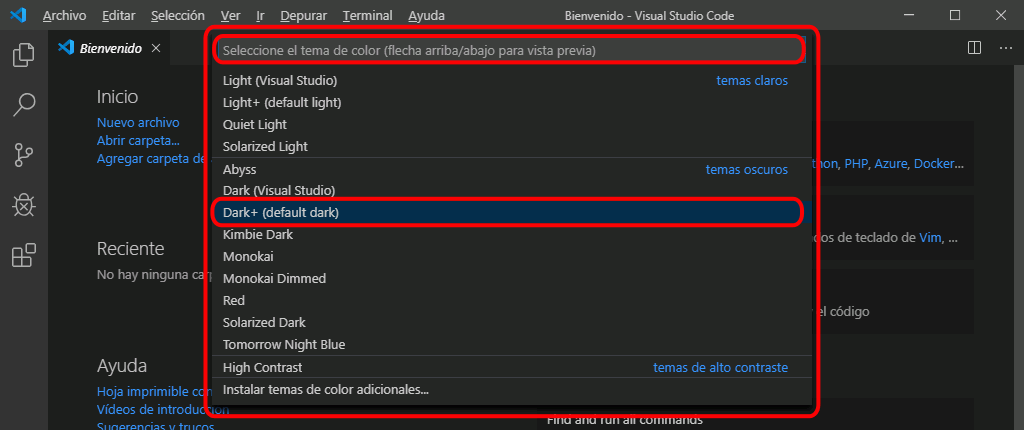Click the Abrir carpeta link
The height and width of the screenshot is (430, 1024).
138,140
